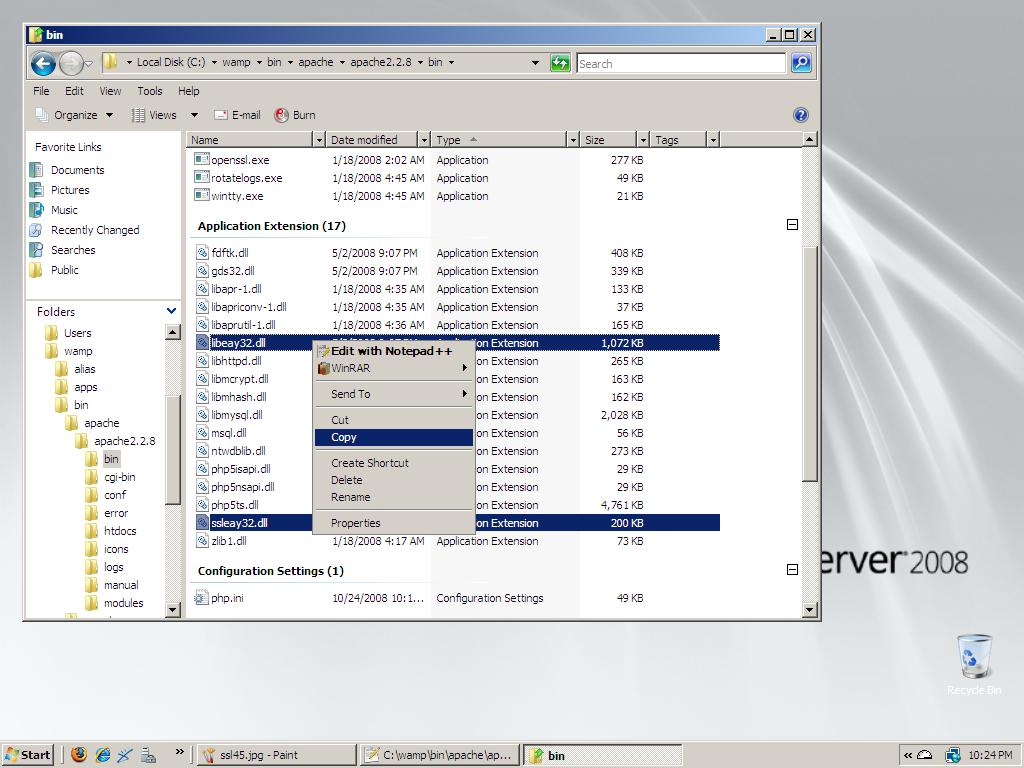The height and width of the screenshot is (768, 1024).
Task: Launch Firefox from quick launch bar
Action: [x=79, y=755]
